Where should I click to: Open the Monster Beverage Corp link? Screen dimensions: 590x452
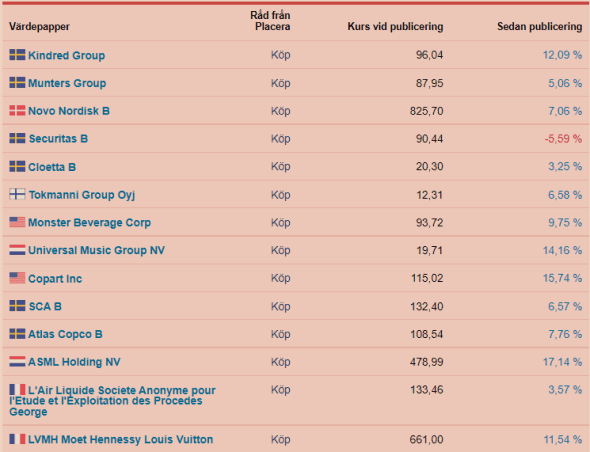pyautogui.click(x=90, y=222)
